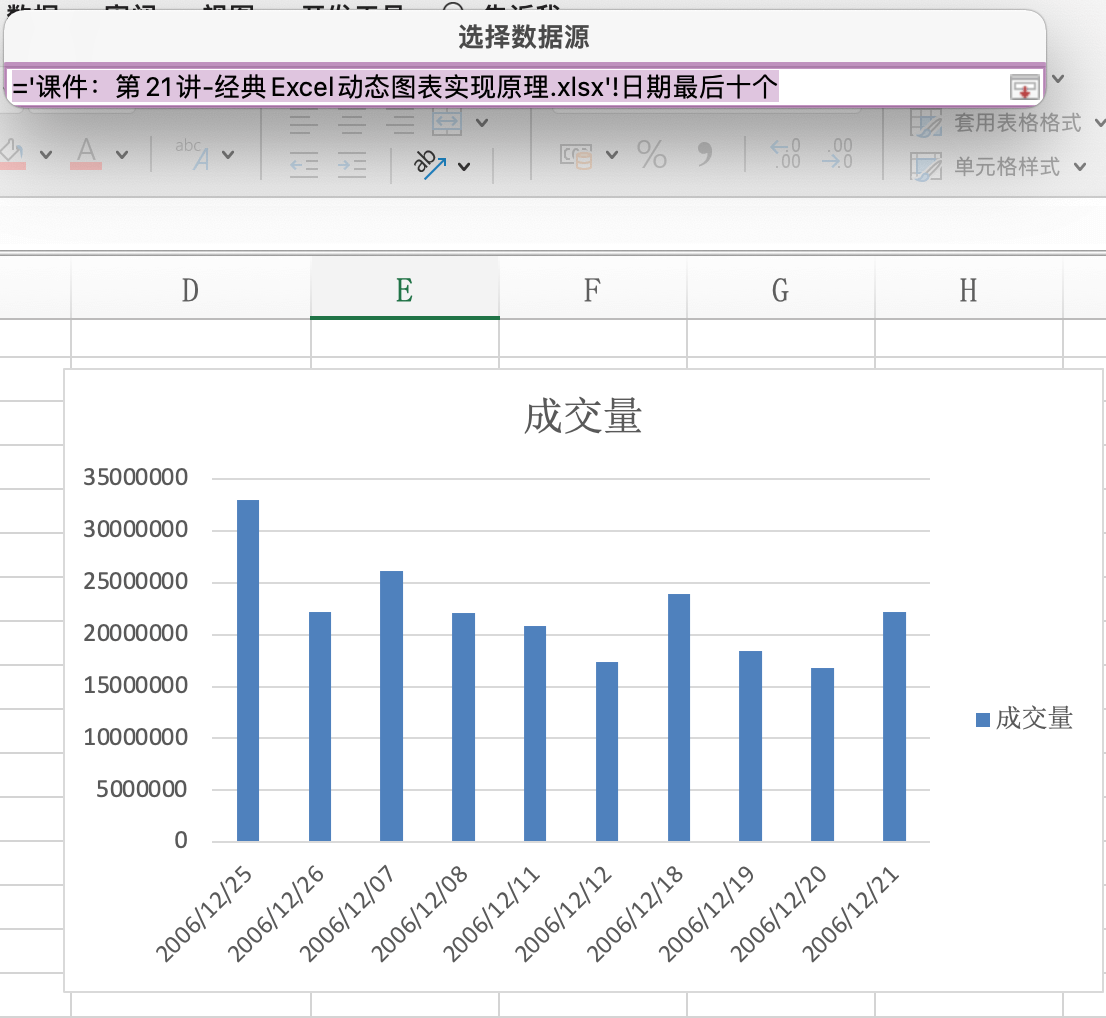The height and width of the screenshot is (1018, 1106).
Task: Select column H header
Action: pyautogui.click(x=968, y=290)
